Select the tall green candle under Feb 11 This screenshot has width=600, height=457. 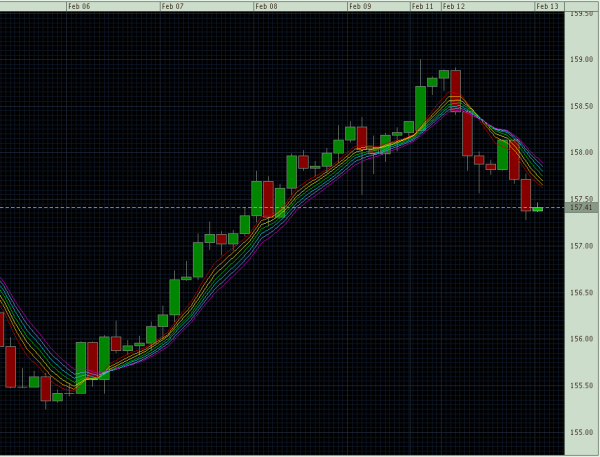click(x=421, y=109)
